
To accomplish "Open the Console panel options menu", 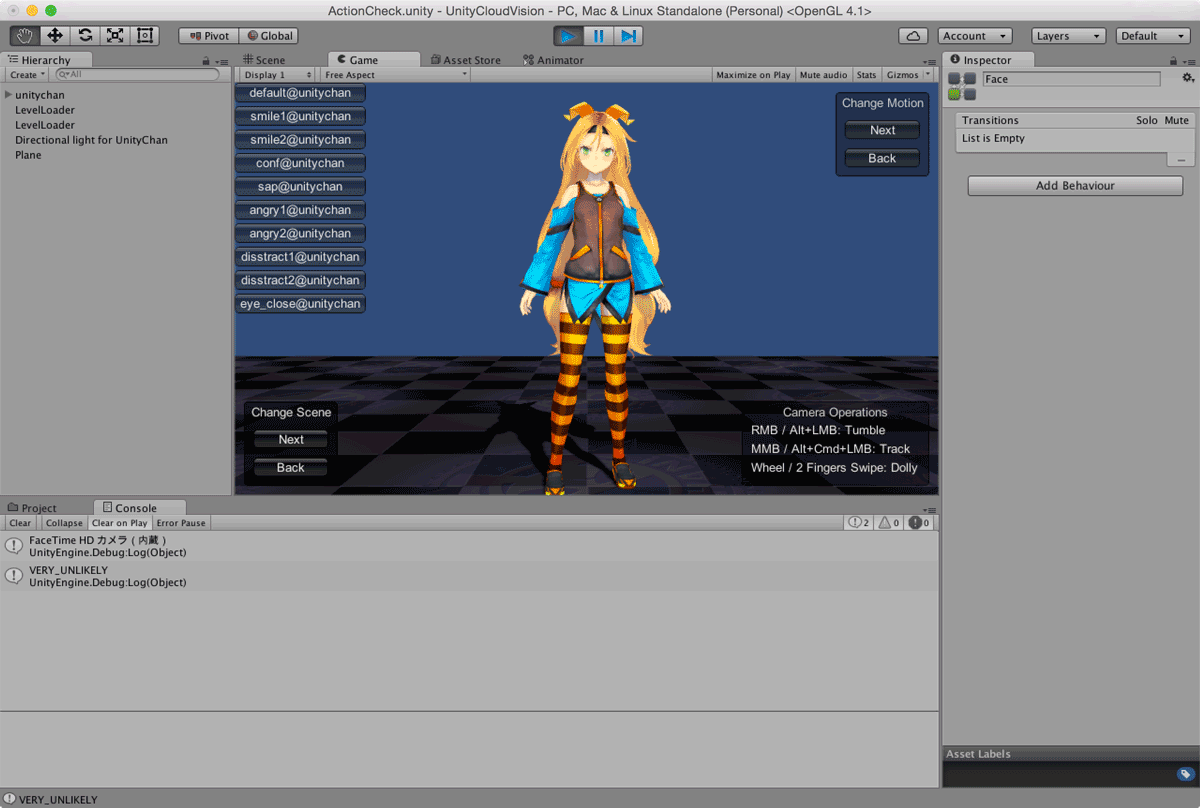I will pos(930,510).
